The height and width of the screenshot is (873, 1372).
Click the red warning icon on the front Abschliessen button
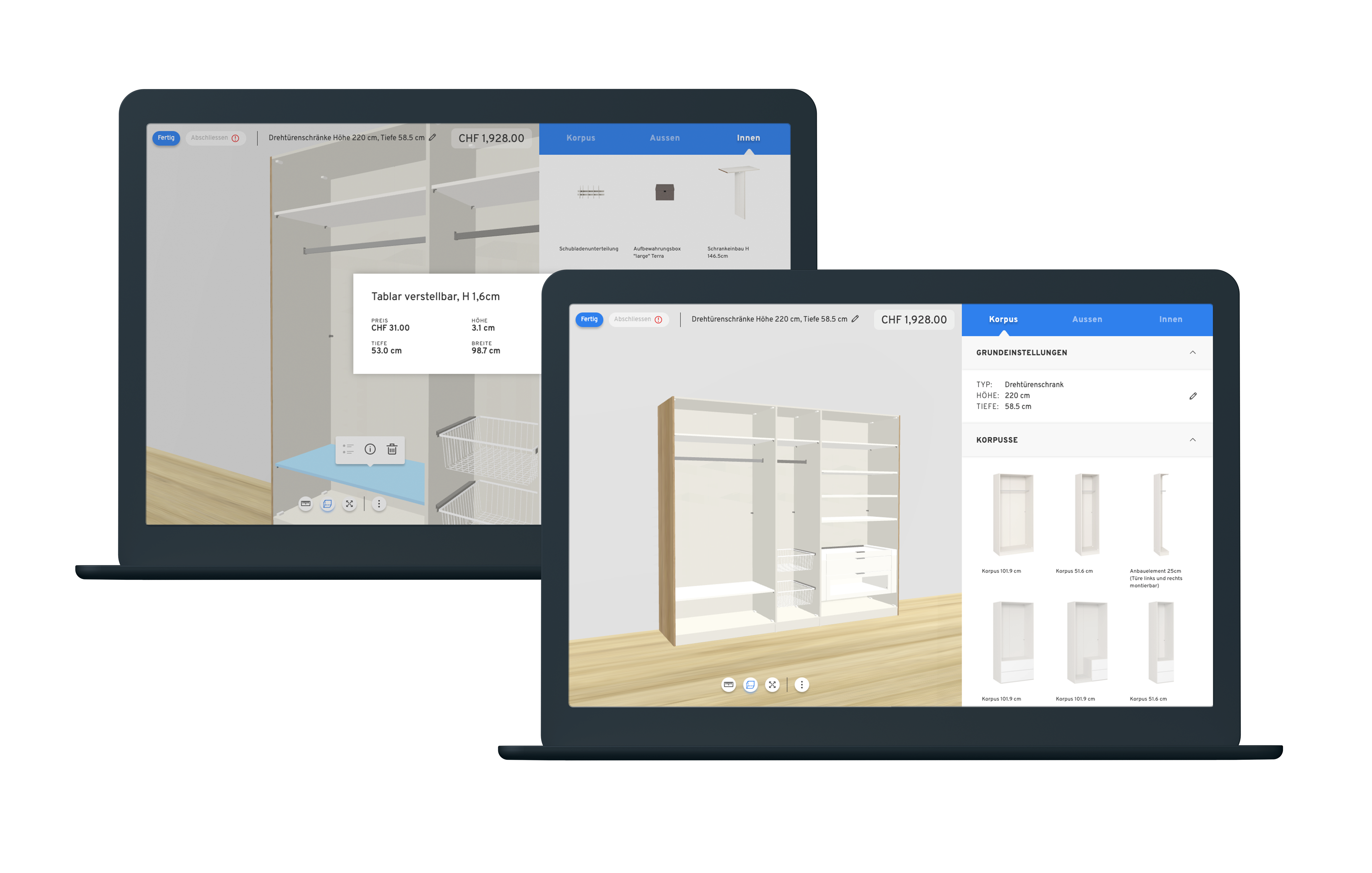point(659,320)
